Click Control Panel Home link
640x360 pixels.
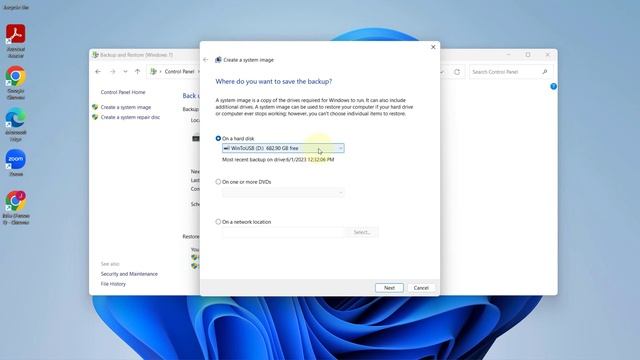123,92
